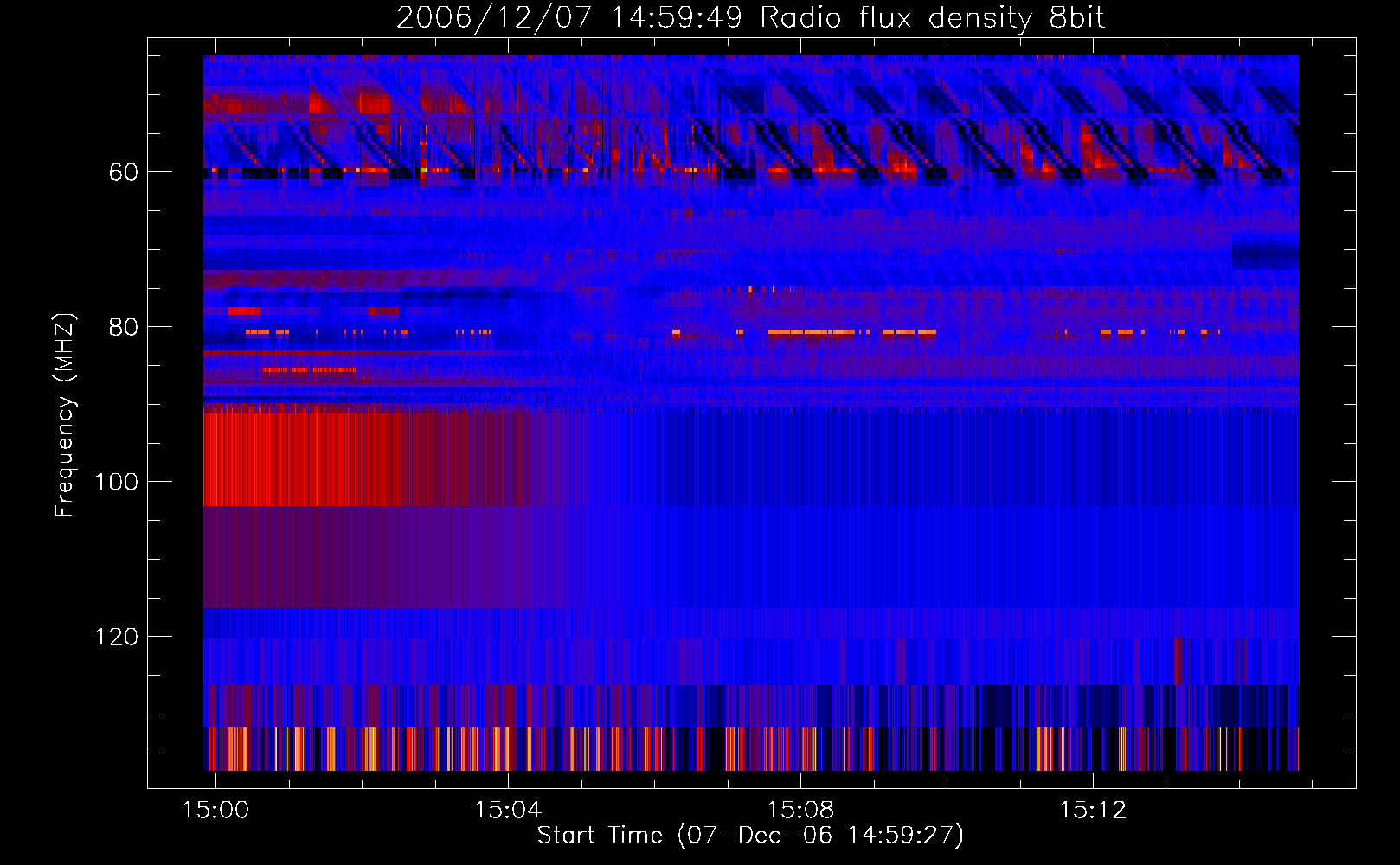This screenshot has height=865, width=1400.
Task: Click the "Frequency (MHZ)" axis label
Action: click(x=65, y=415)
